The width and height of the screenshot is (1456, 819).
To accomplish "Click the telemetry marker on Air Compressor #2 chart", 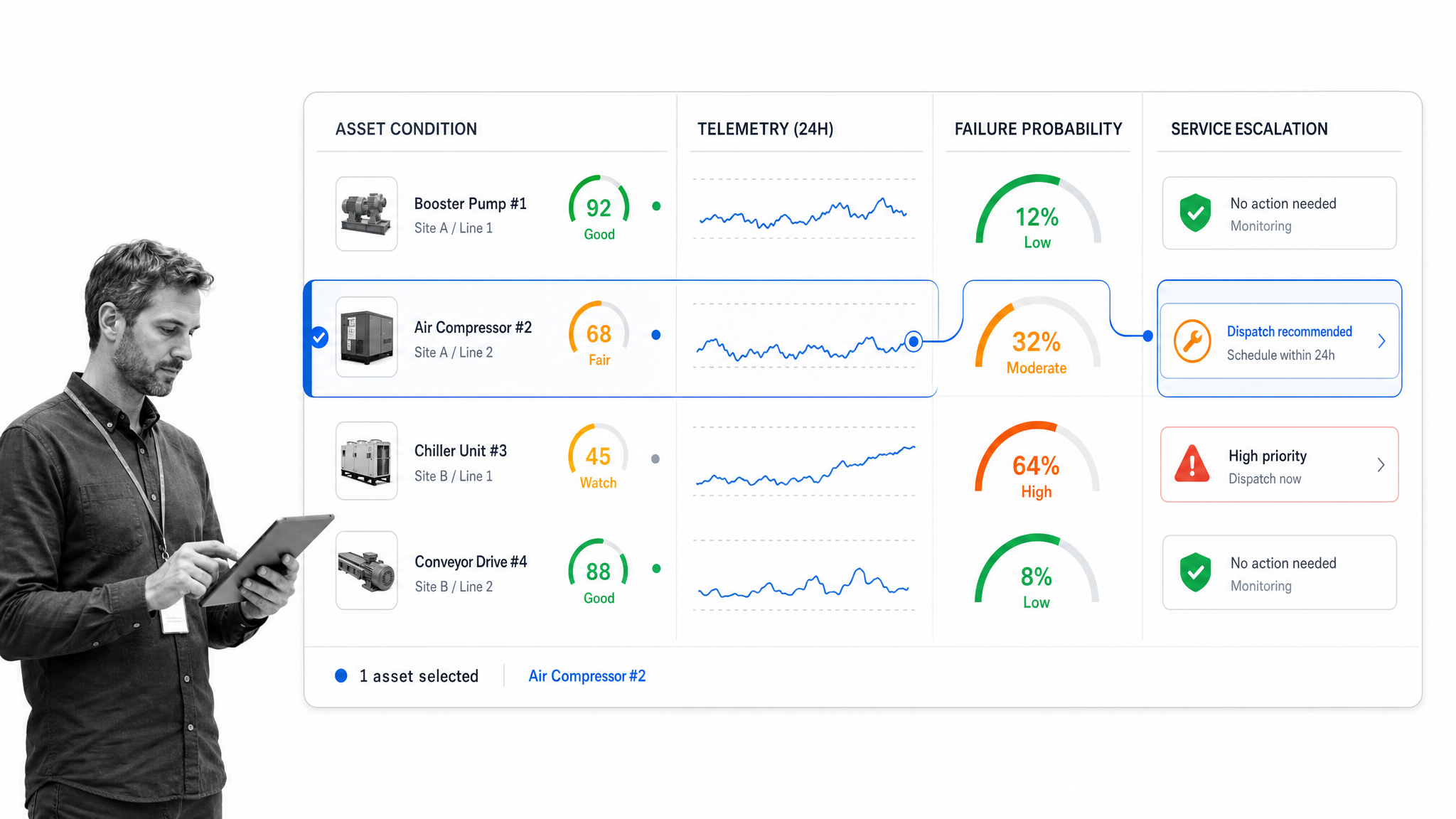I will click(x=914, y=342).
